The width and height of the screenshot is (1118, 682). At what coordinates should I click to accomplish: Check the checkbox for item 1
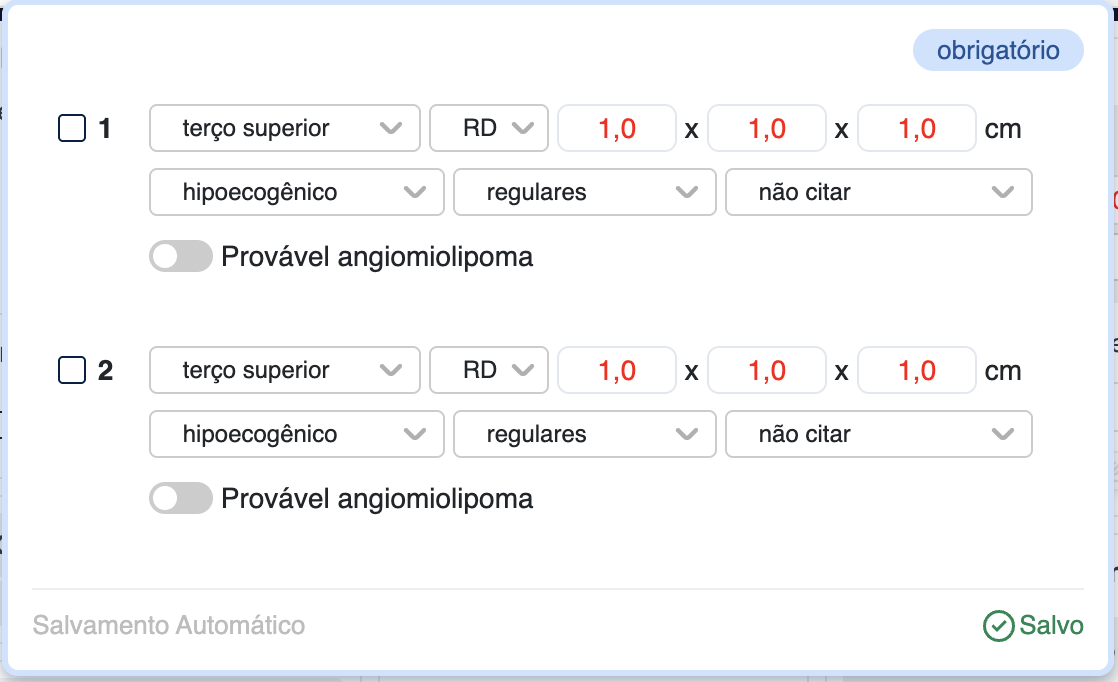coord(72,129)
